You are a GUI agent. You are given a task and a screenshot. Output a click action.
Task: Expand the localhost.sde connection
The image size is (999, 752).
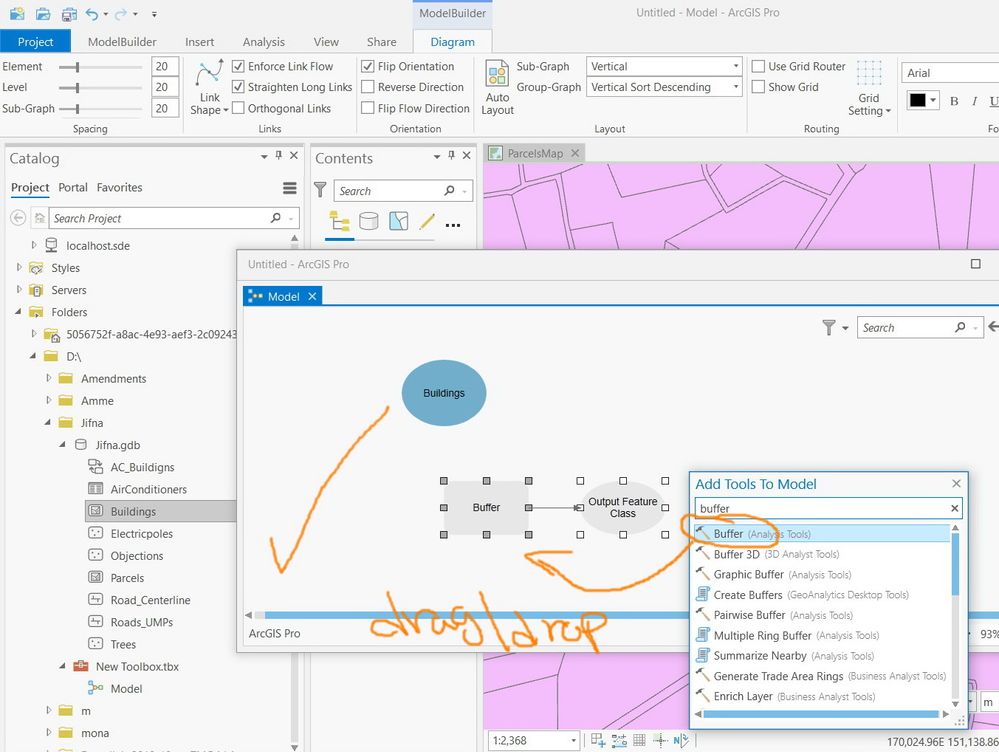pos(34,245)
